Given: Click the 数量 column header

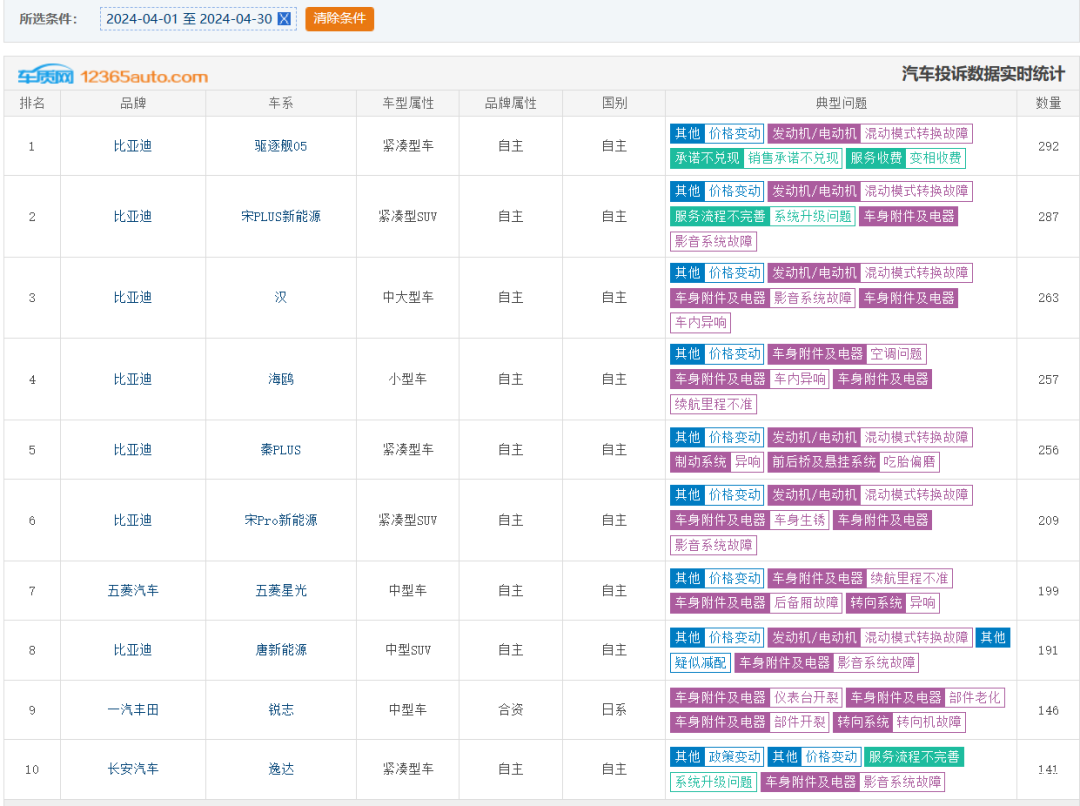Looking at the screenshot, I should coord(1048,103).
